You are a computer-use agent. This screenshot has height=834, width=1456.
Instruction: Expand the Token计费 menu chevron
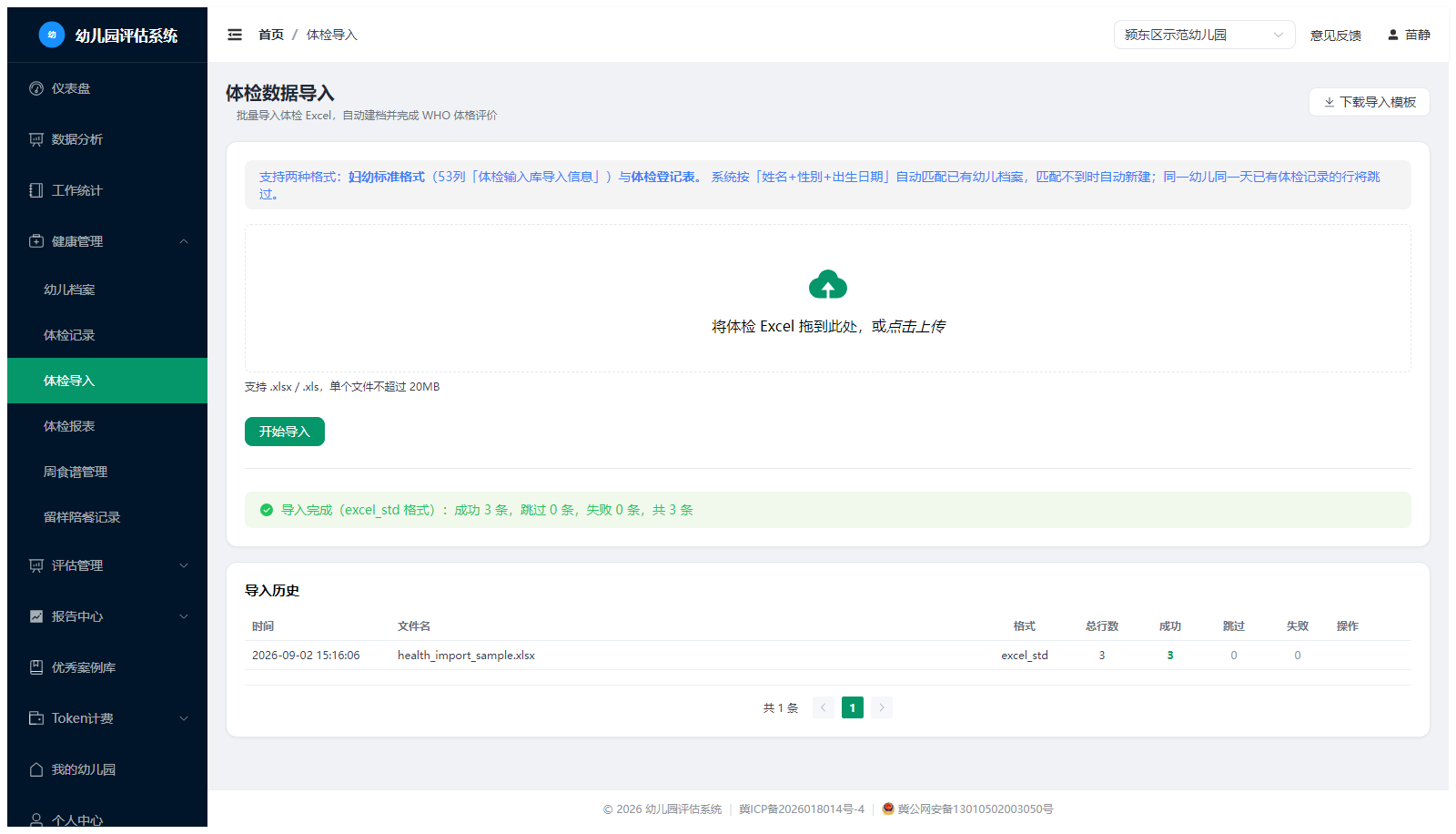pos(184,718)
